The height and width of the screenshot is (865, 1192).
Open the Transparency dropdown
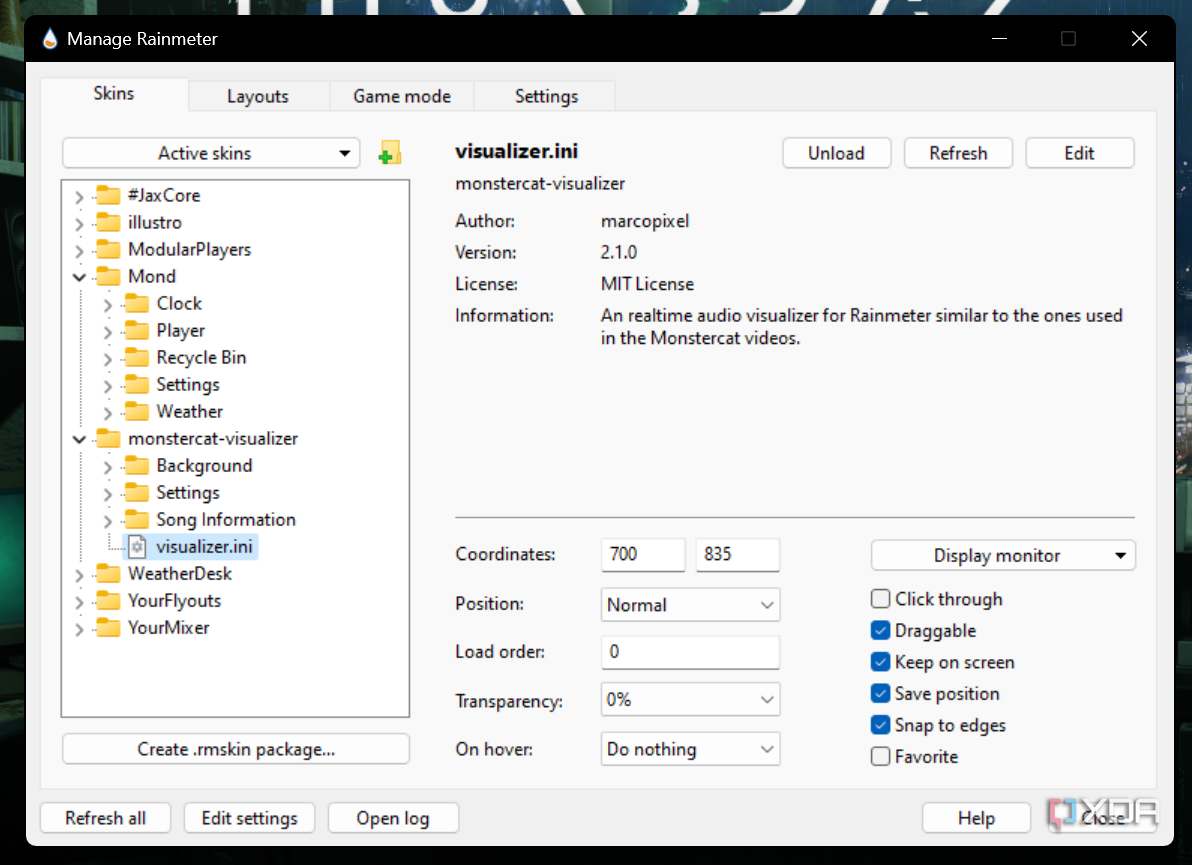[690, 700]
